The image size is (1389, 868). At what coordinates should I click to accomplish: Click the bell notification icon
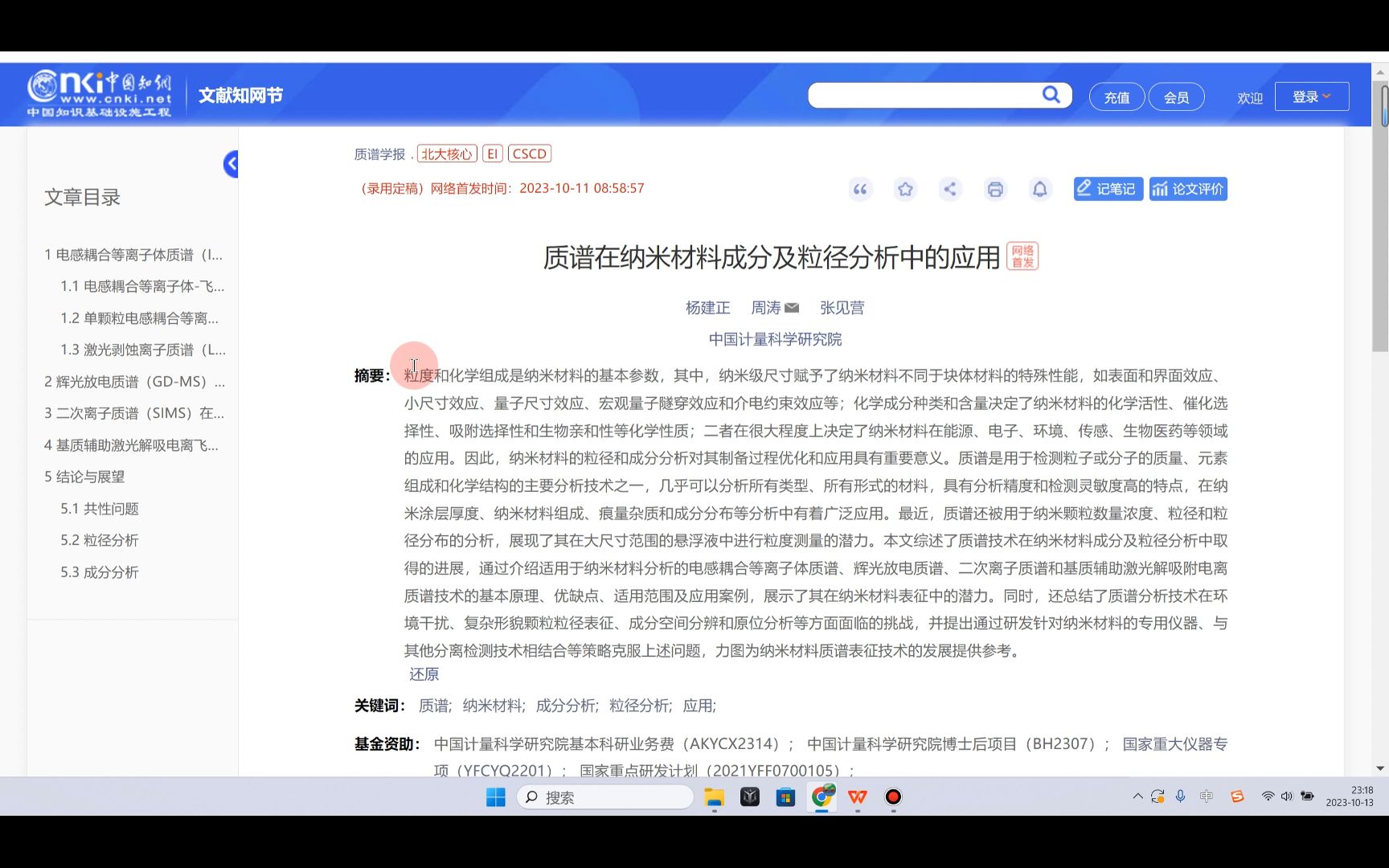1040,189
